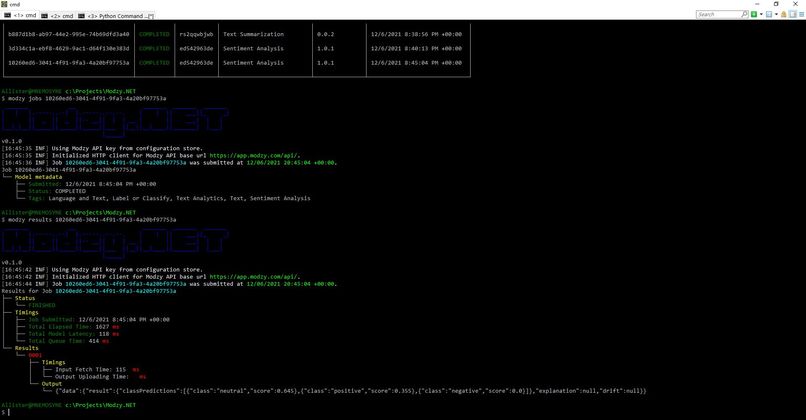Click the top-level 'Timings' node in results

[x=26, y=313]
